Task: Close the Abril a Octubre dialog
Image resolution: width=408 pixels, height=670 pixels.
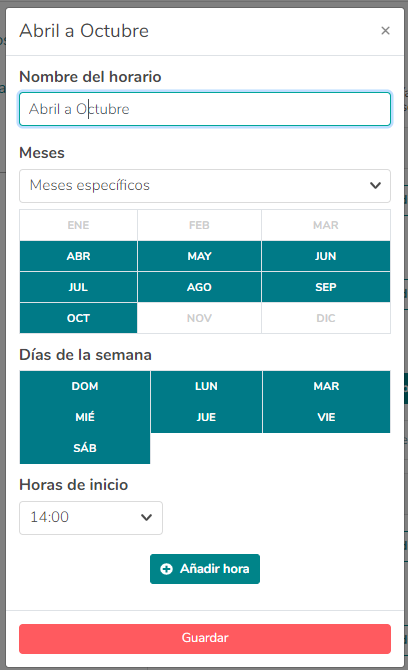Action: (385, 31)
